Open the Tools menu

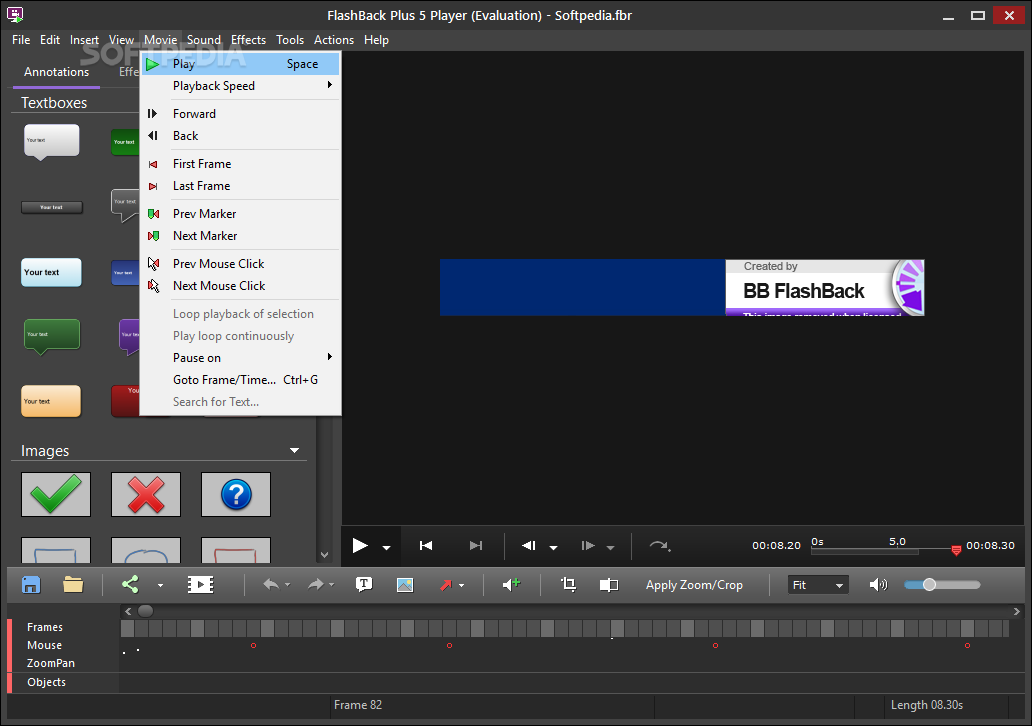(x=290, y=39)
